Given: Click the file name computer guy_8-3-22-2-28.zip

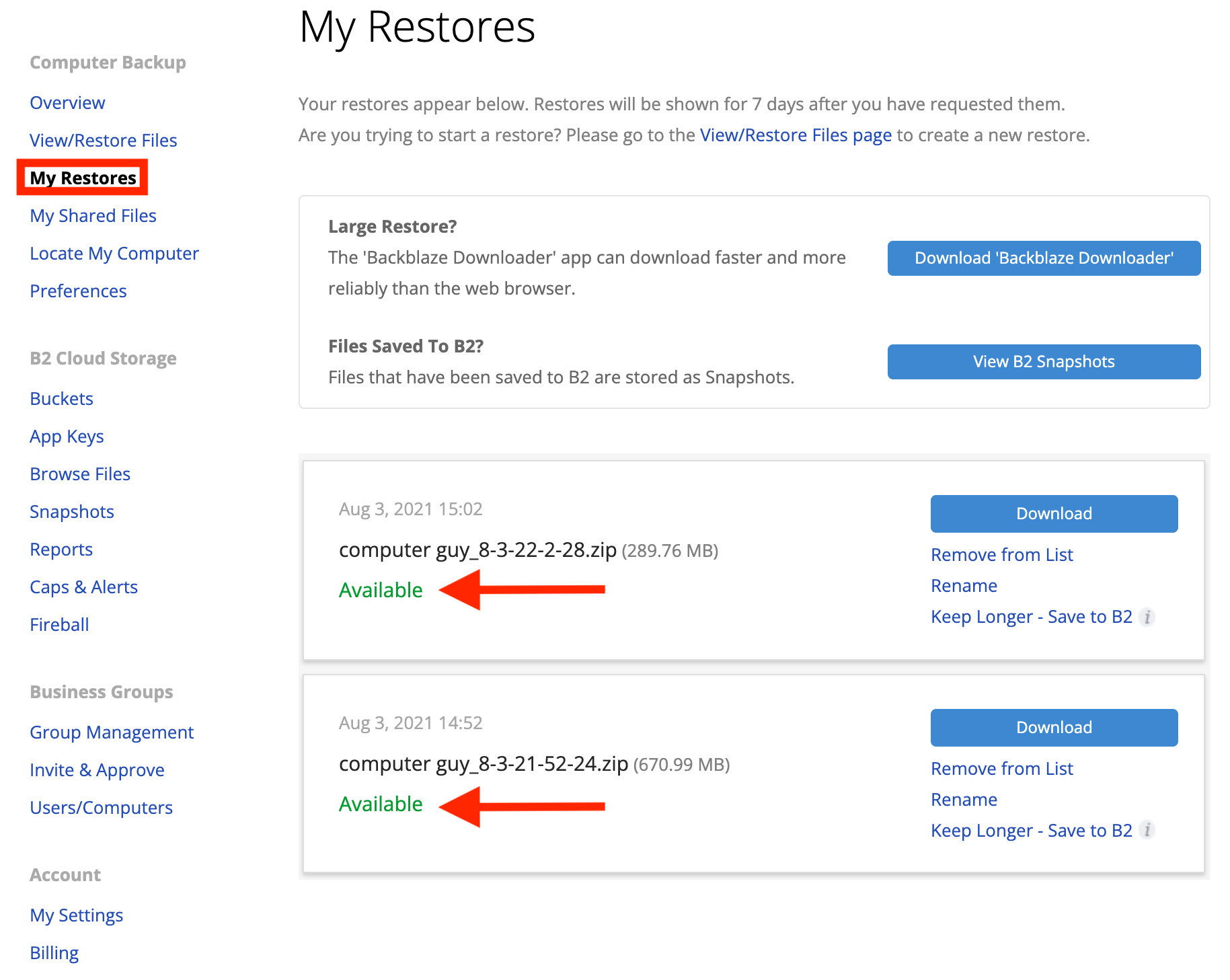Looking at the screenshot, I should point(477,550).
